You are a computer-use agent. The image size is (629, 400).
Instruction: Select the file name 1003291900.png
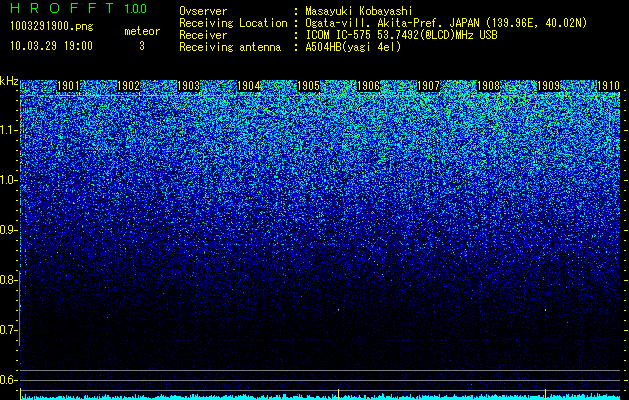[52, 27]
